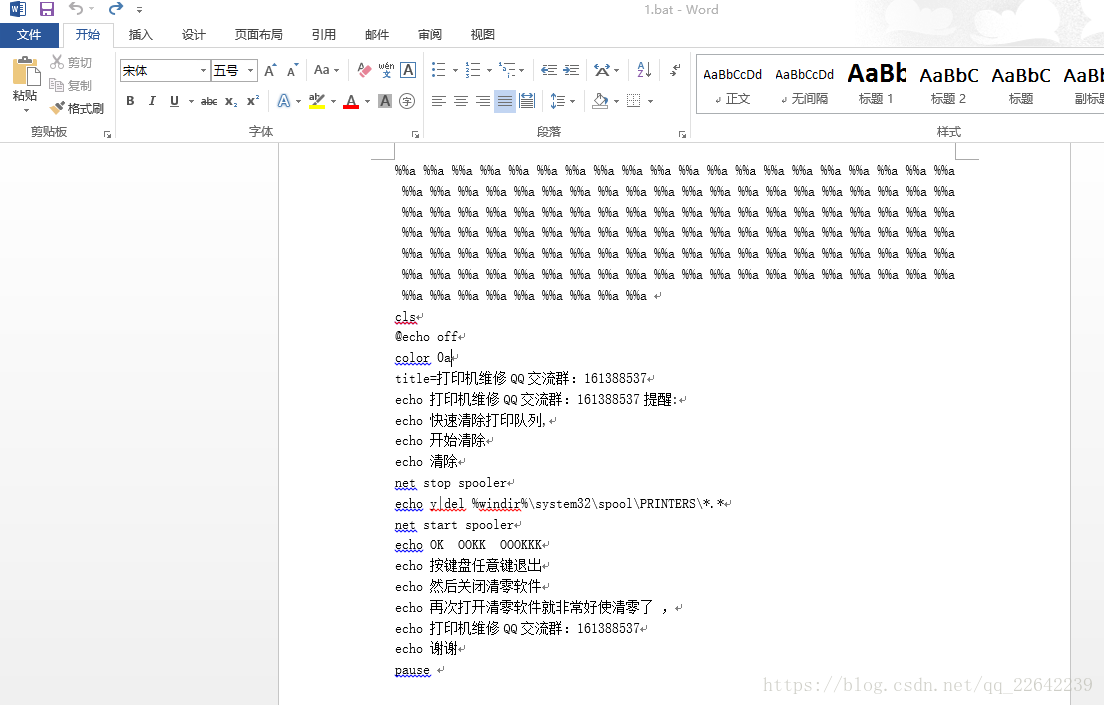
Task: Switch to the 视图 tab
Action: [482, 35]
